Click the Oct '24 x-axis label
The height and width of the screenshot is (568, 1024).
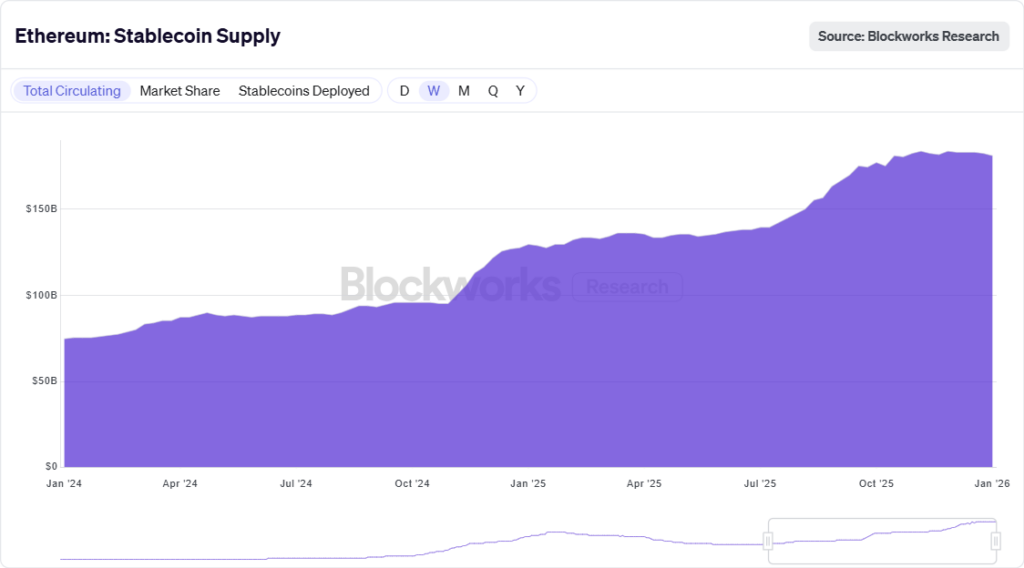pos(411,484)
